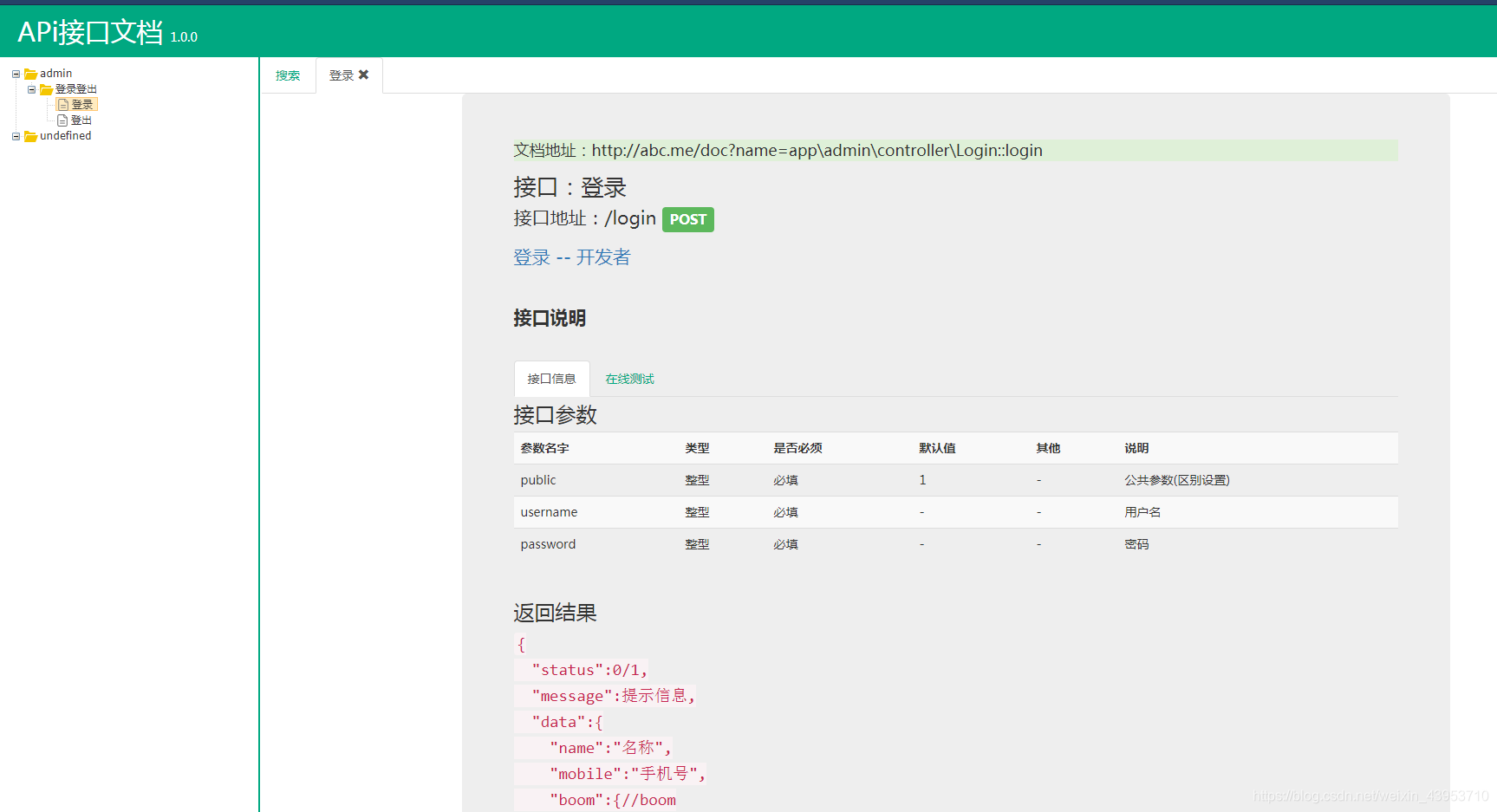Image resolution: width=1497 pixels, height=812 pixels.
Task: Click the 接口：登录 heading
Action: [570, 187]
